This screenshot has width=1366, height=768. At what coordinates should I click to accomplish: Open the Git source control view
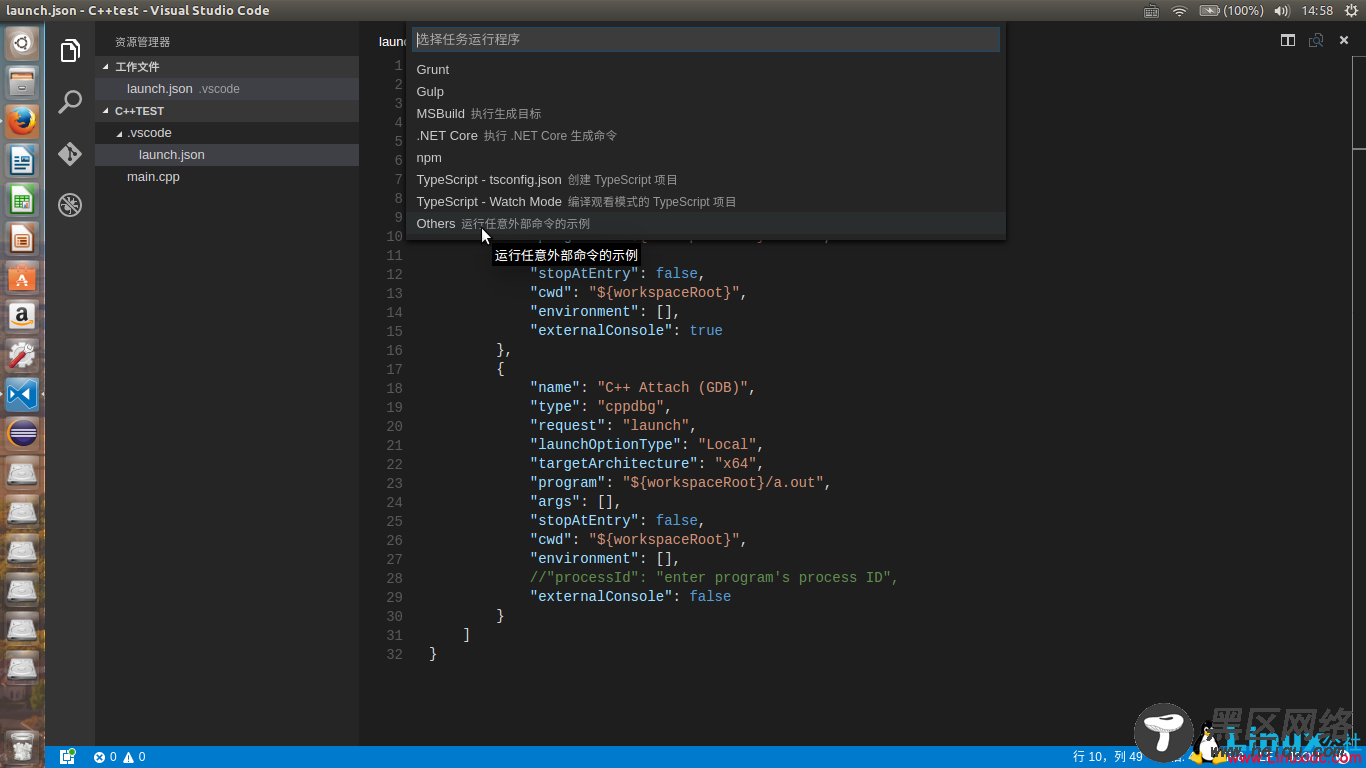coord(70,154)
